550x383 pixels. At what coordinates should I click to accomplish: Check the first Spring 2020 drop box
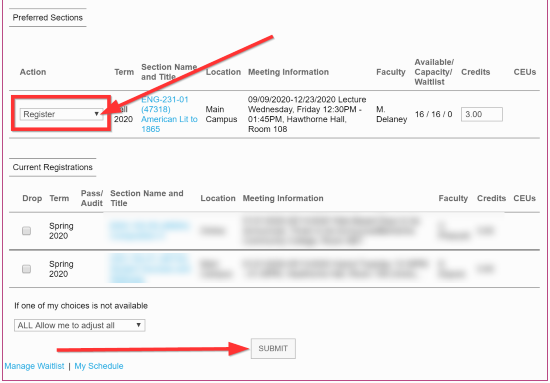(26, 231)
